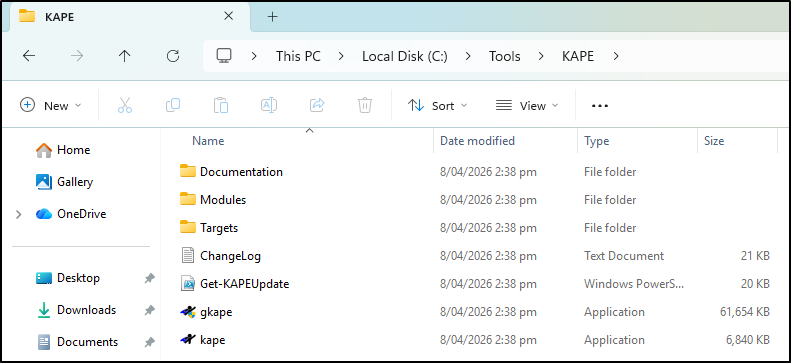Sort files by Type column
Viewport: 791px width, 363px height.
point(596,141)
